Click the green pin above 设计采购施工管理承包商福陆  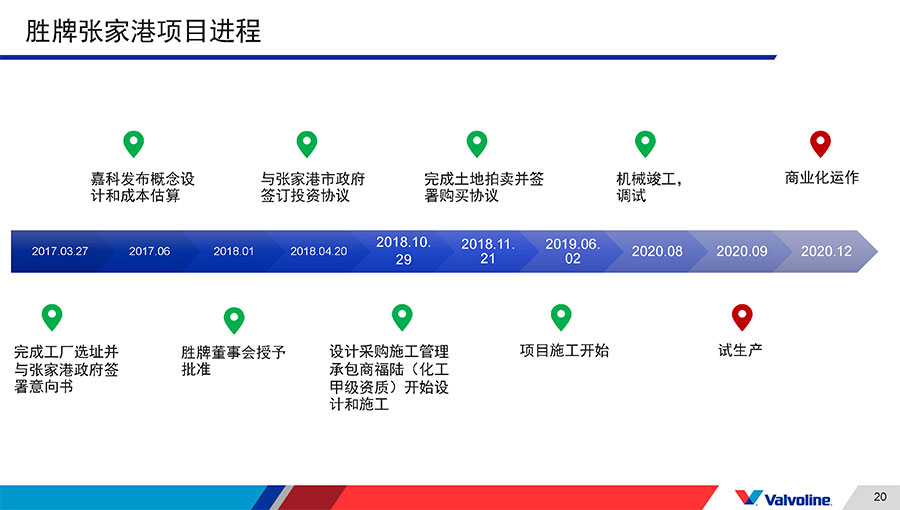coord(402,317)
